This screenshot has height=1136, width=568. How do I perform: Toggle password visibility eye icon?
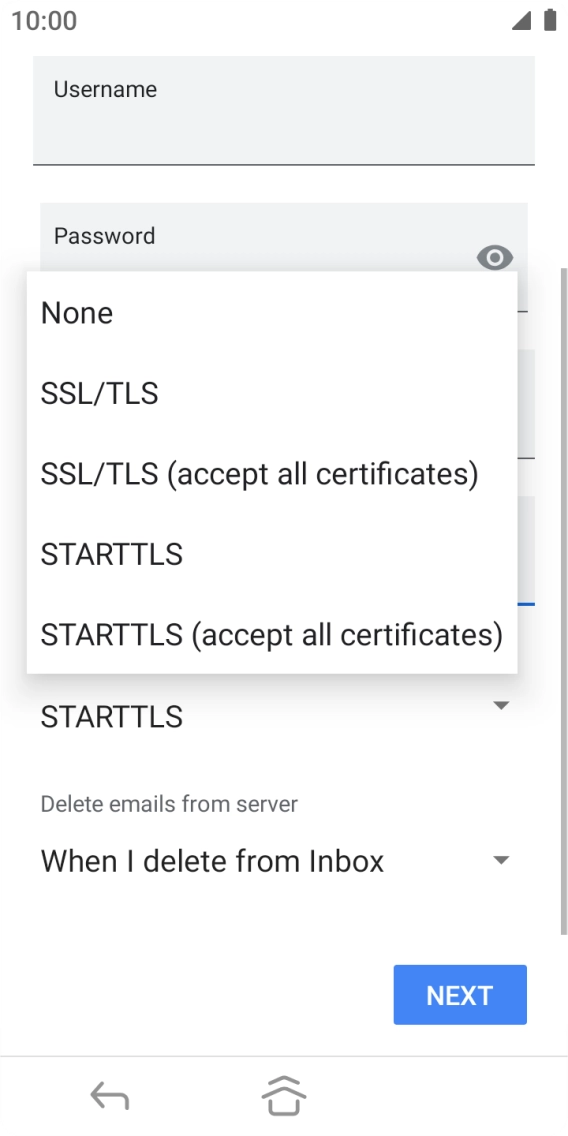pos(495,258)
